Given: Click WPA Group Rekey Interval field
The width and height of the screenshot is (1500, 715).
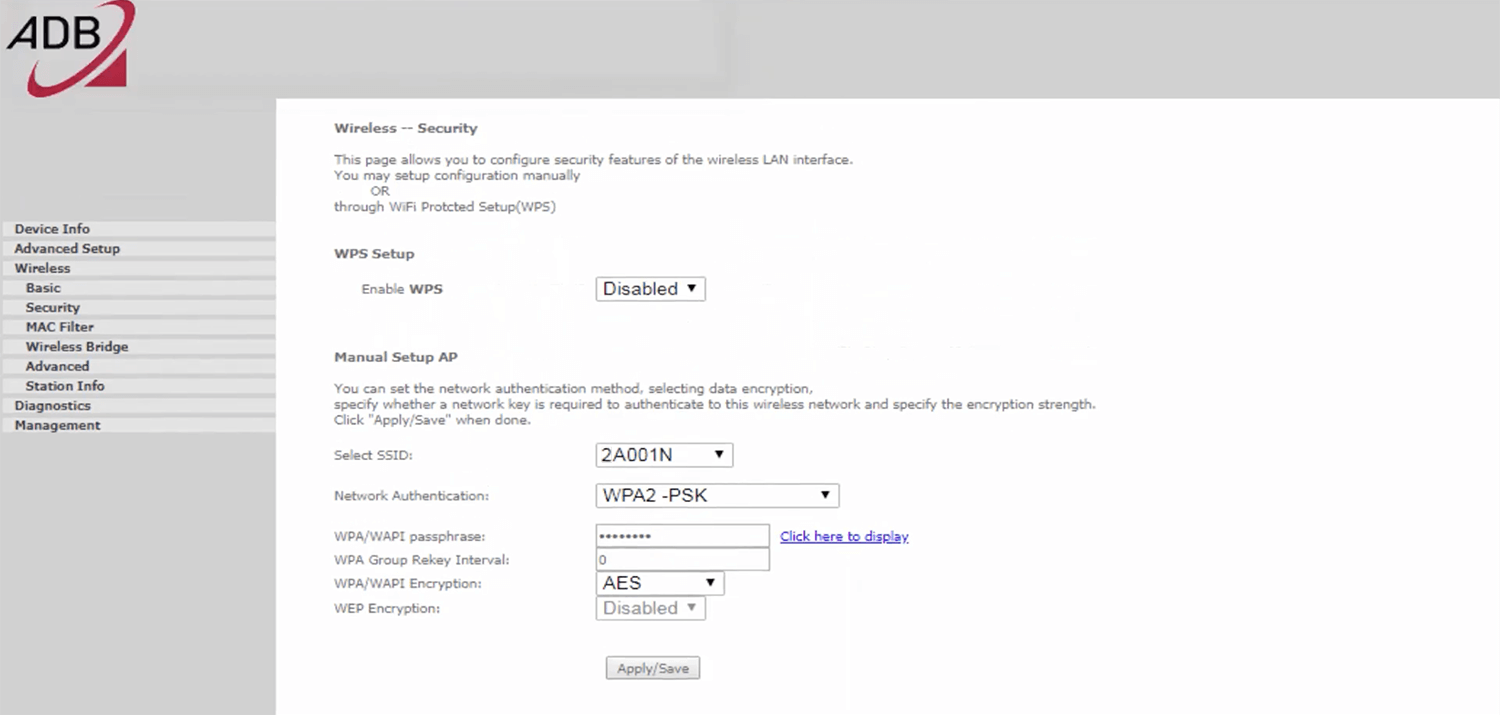Looking at the screenshot, I should (x=682, y=560).
